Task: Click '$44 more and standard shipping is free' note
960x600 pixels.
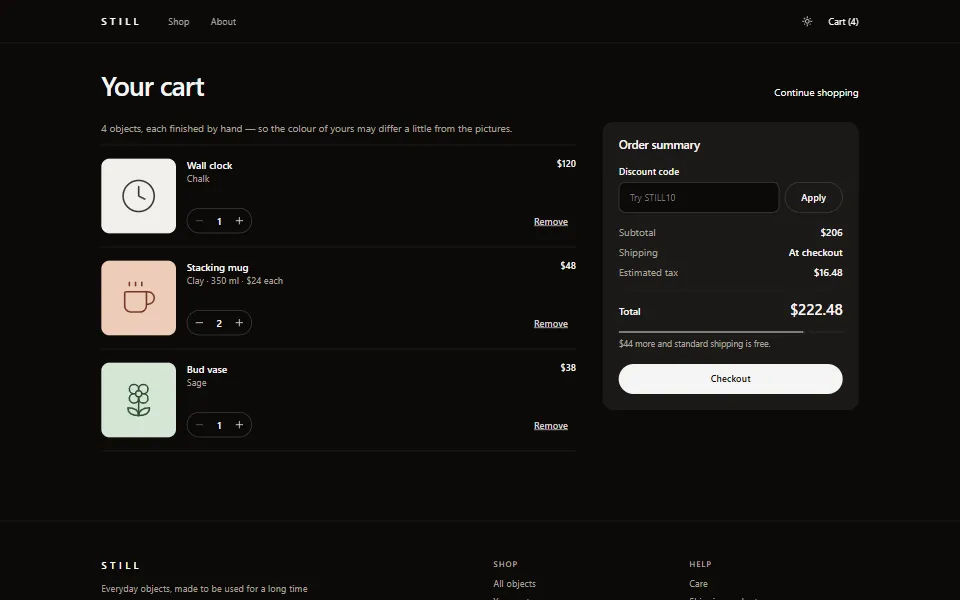Action: (694, 344)
